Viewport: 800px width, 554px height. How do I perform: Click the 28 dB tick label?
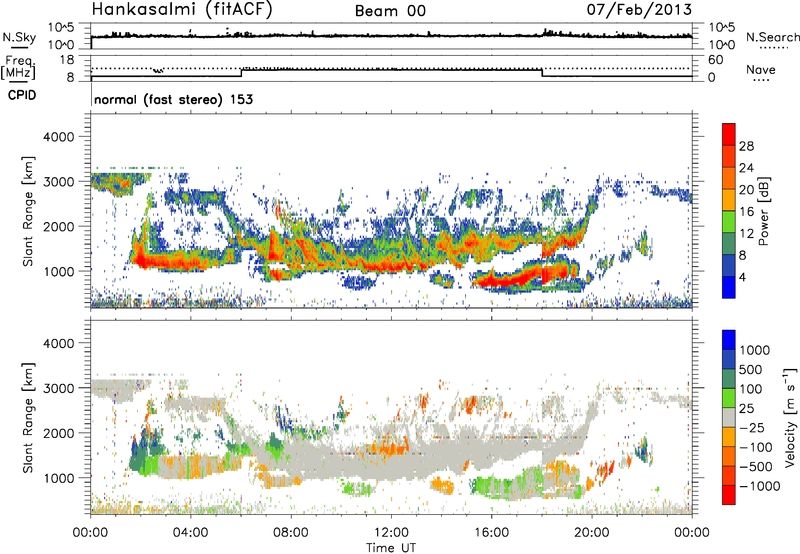click(x=746, y=146)
